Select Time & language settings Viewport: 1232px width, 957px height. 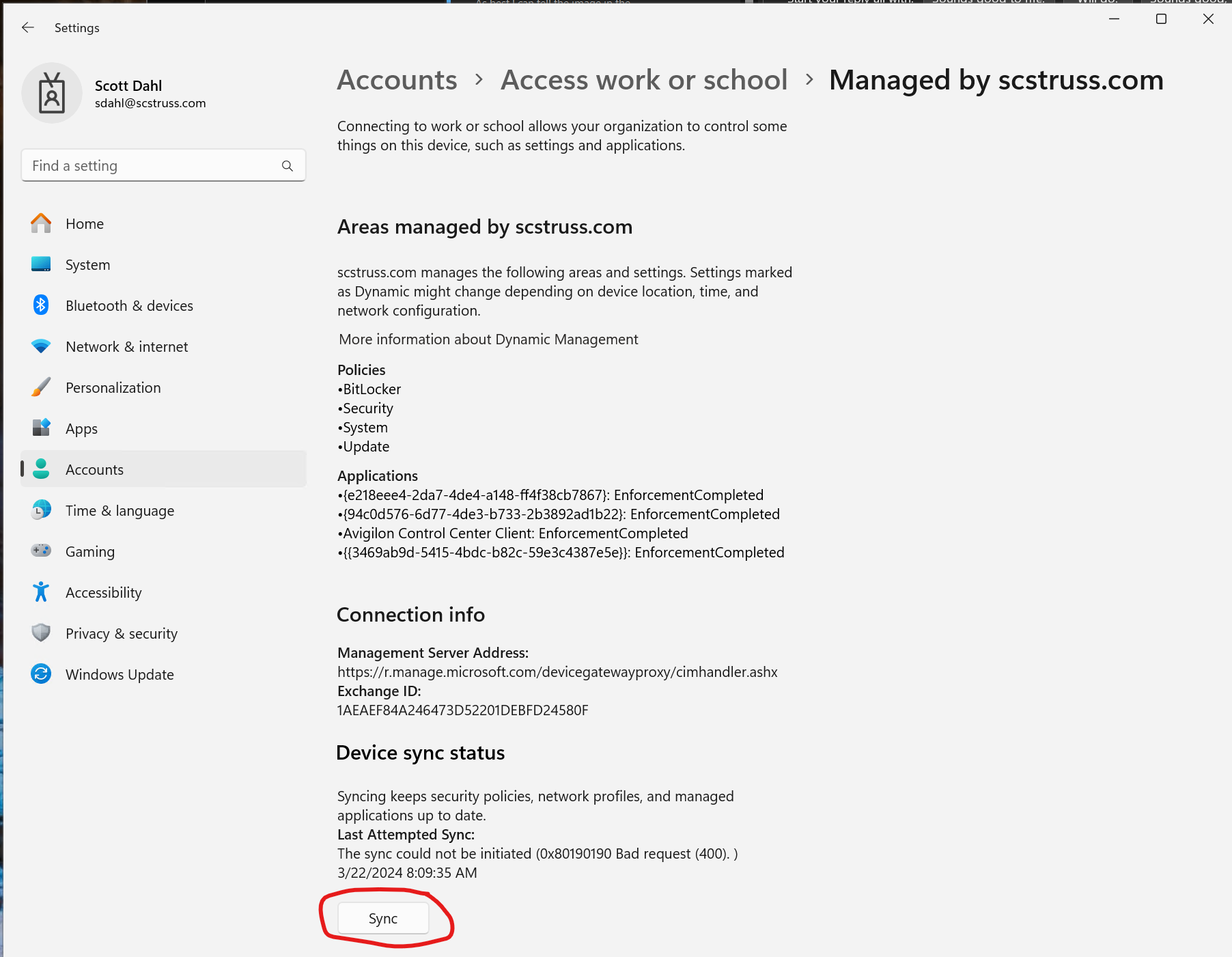[163, 510]
